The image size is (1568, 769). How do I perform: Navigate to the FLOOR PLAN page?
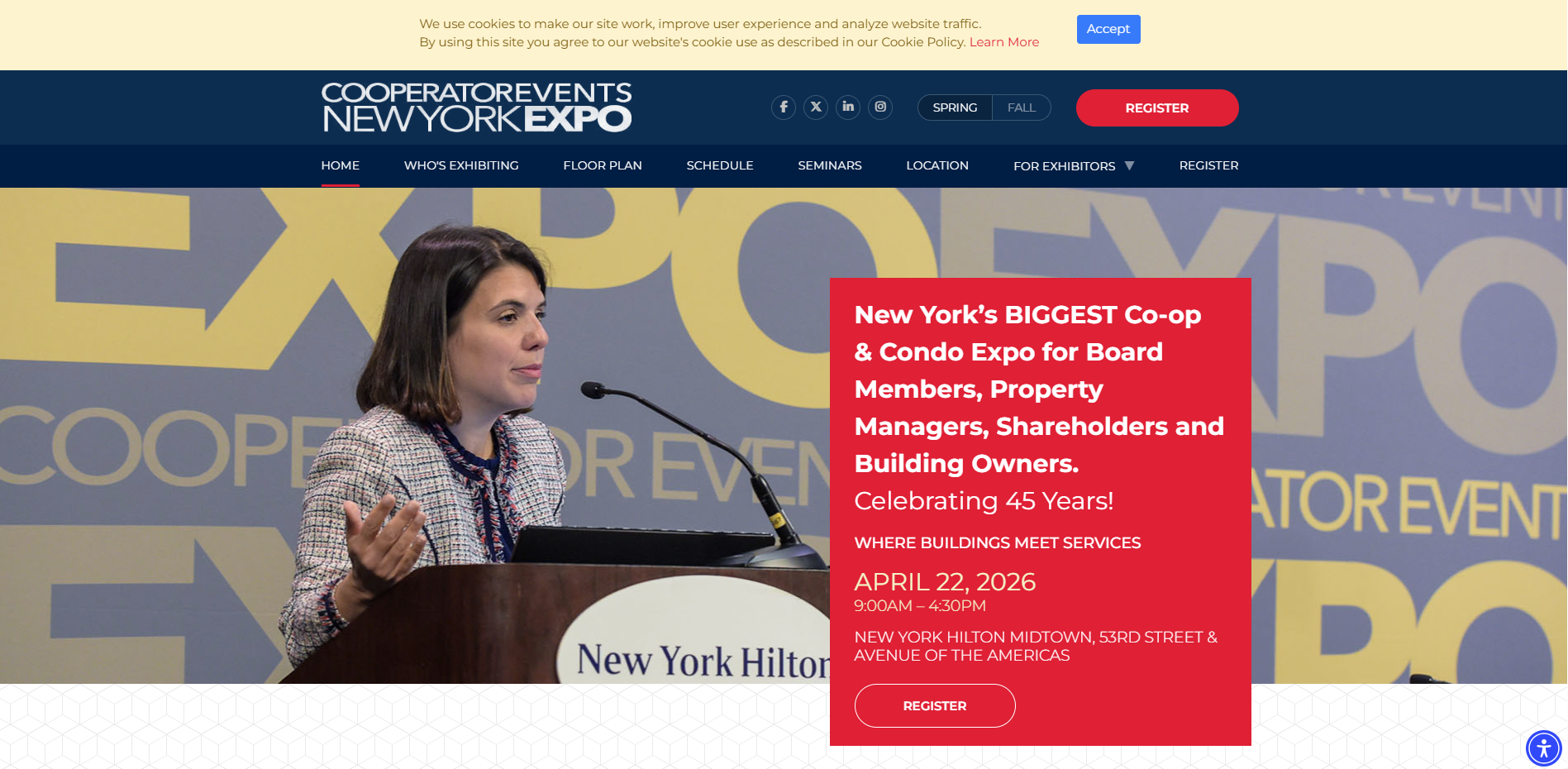602,165
